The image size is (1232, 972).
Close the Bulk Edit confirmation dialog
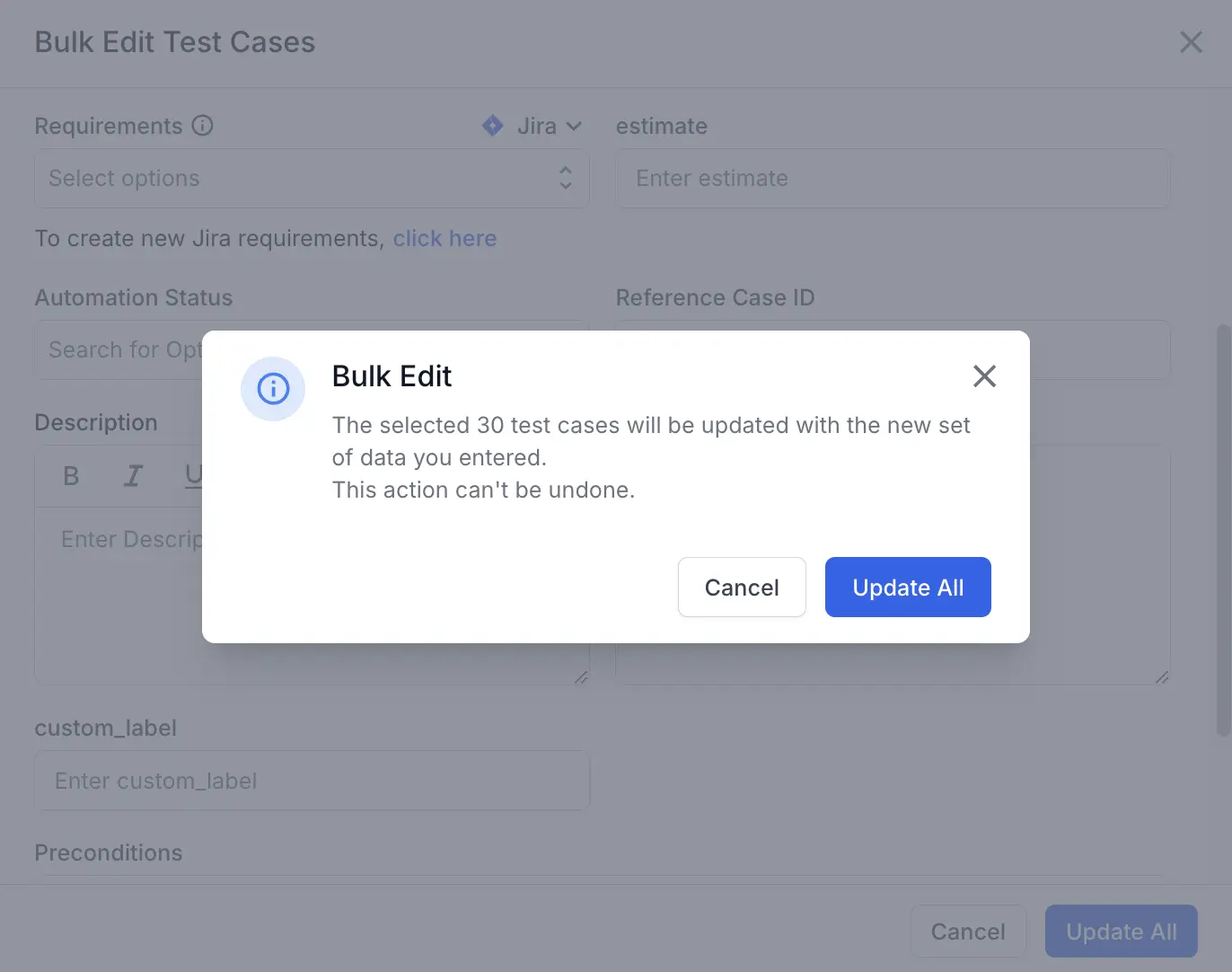coord(984,376)
